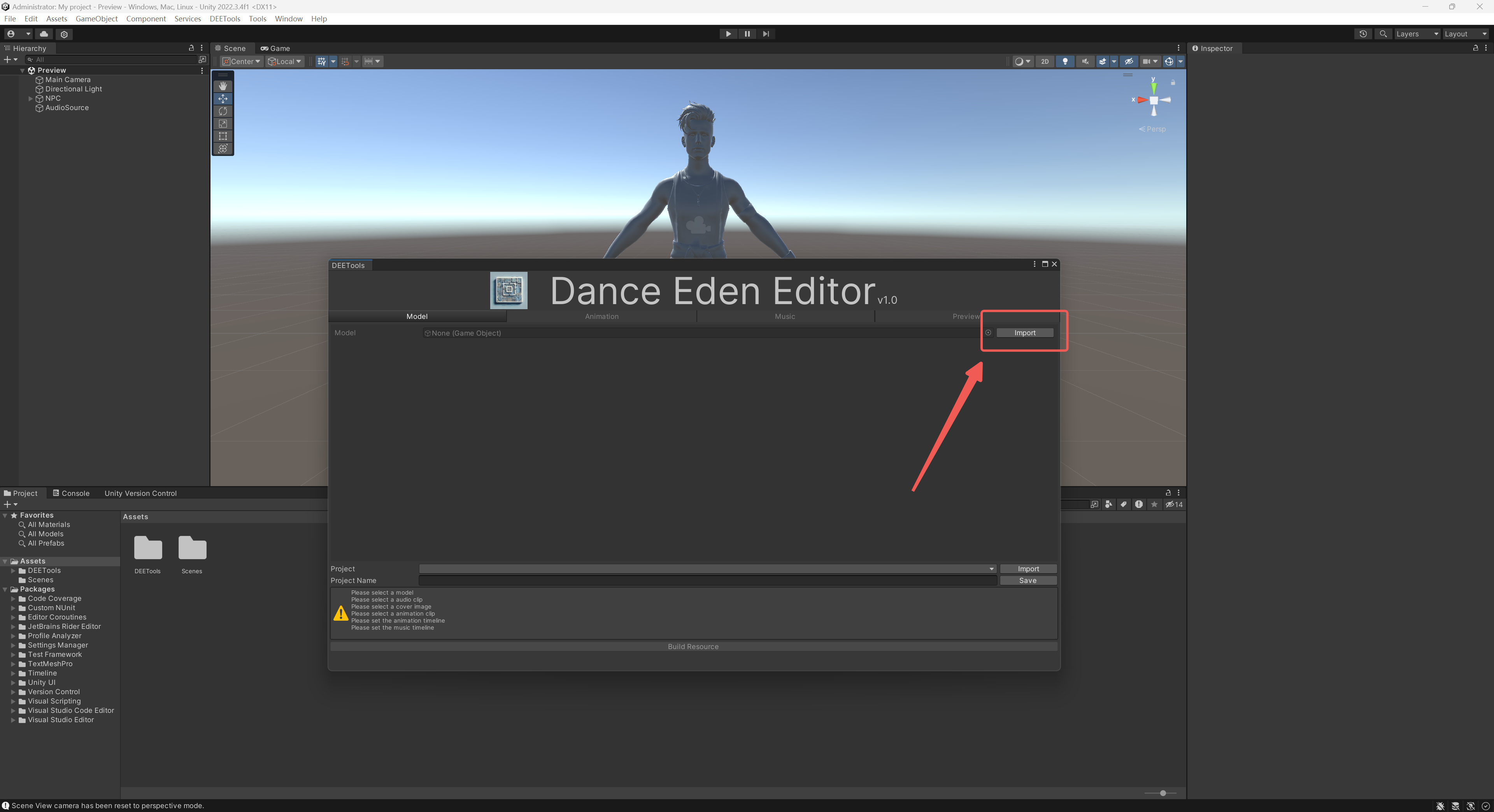
Task: Click the global search magnifier icon
Action: coord(1383,33)
